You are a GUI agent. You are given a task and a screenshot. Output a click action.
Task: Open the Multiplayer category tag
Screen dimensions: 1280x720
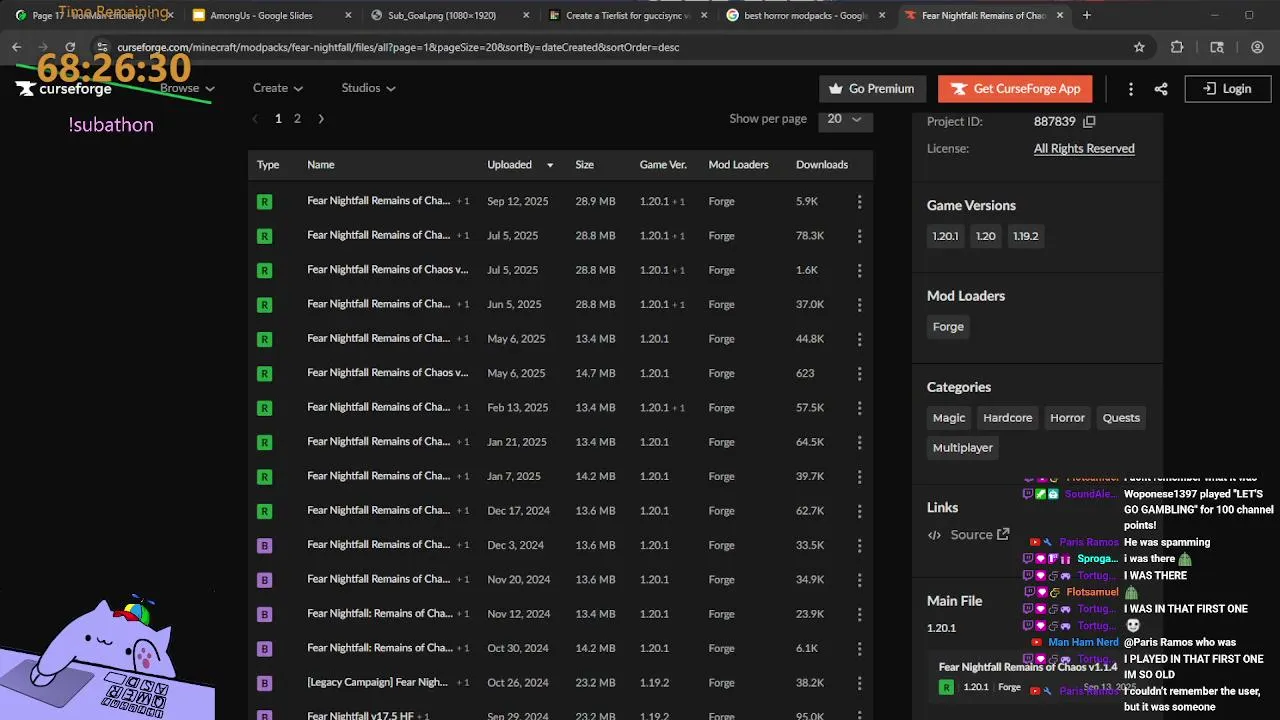coord(963,448)
